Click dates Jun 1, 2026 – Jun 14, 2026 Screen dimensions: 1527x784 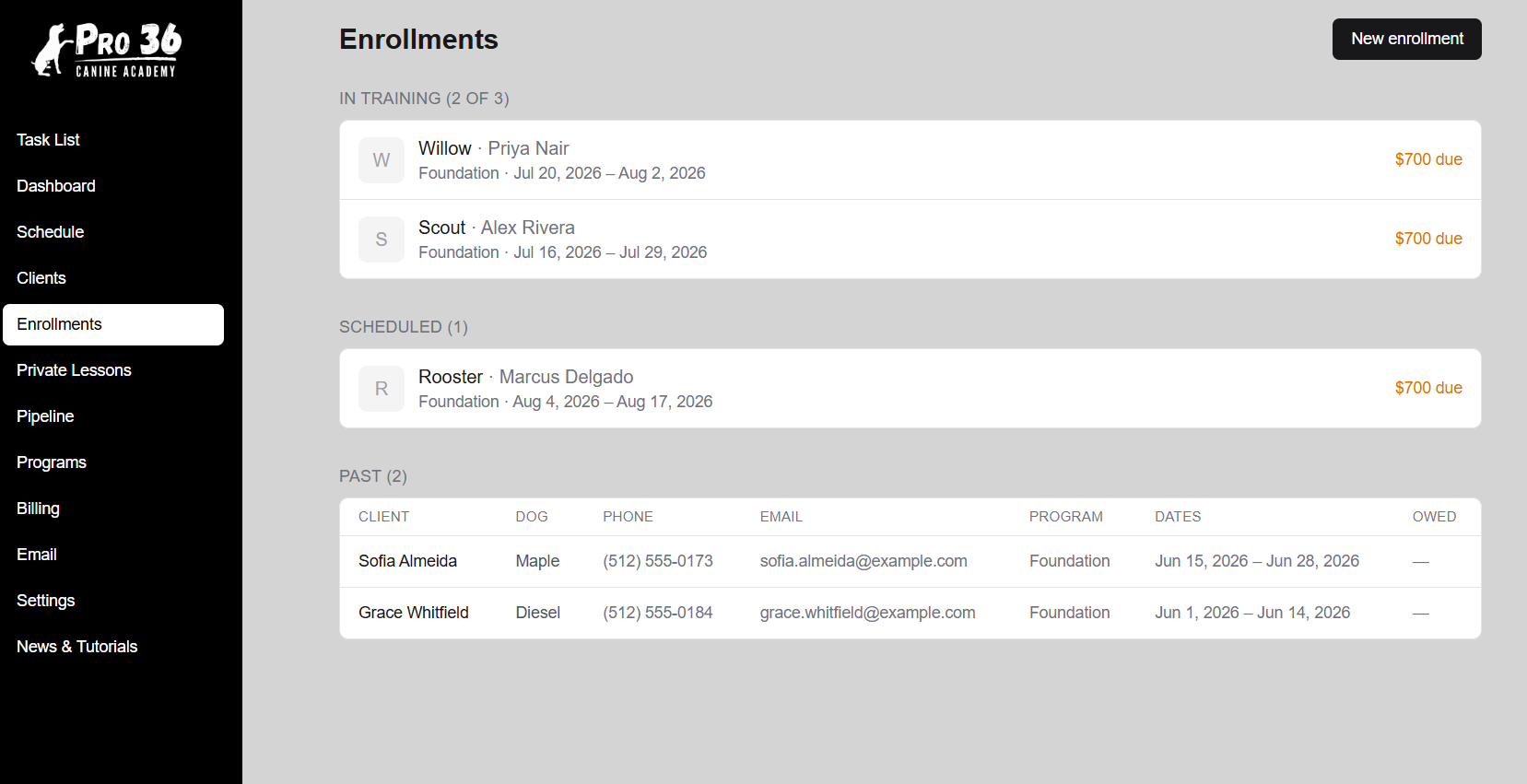tap(1252, 613)
